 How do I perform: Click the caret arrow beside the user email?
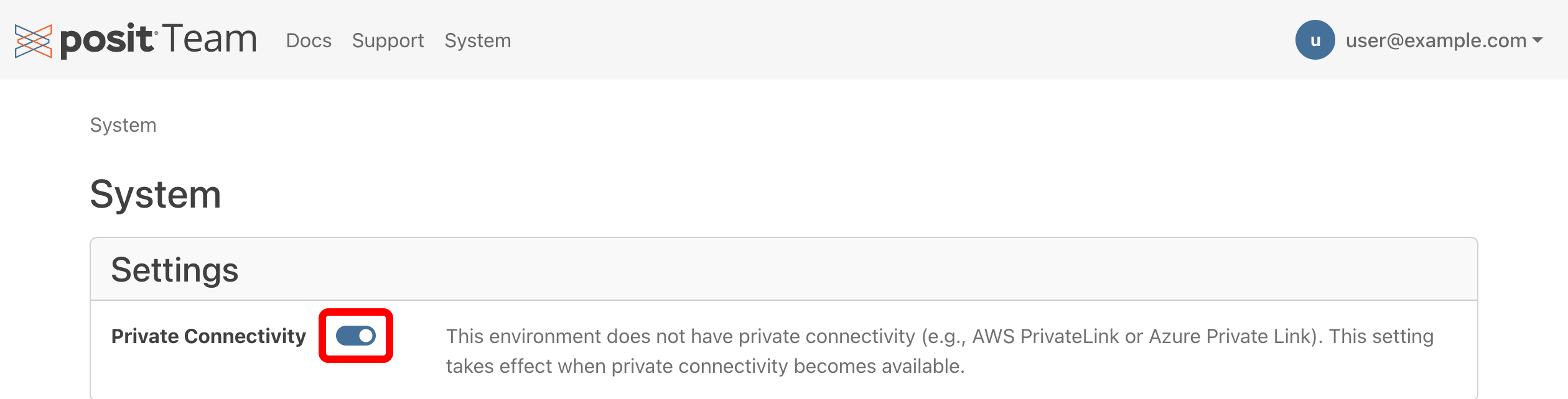pyautogui.click(x=1538, y=40)
